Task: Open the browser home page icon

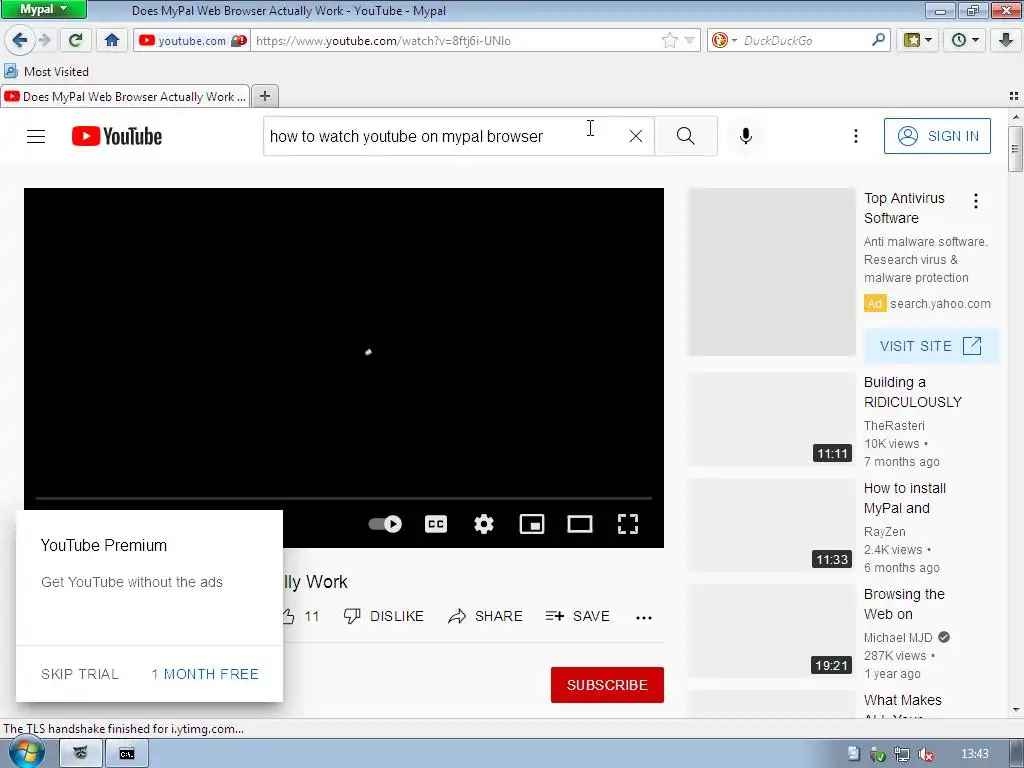Action: [112, 40]
